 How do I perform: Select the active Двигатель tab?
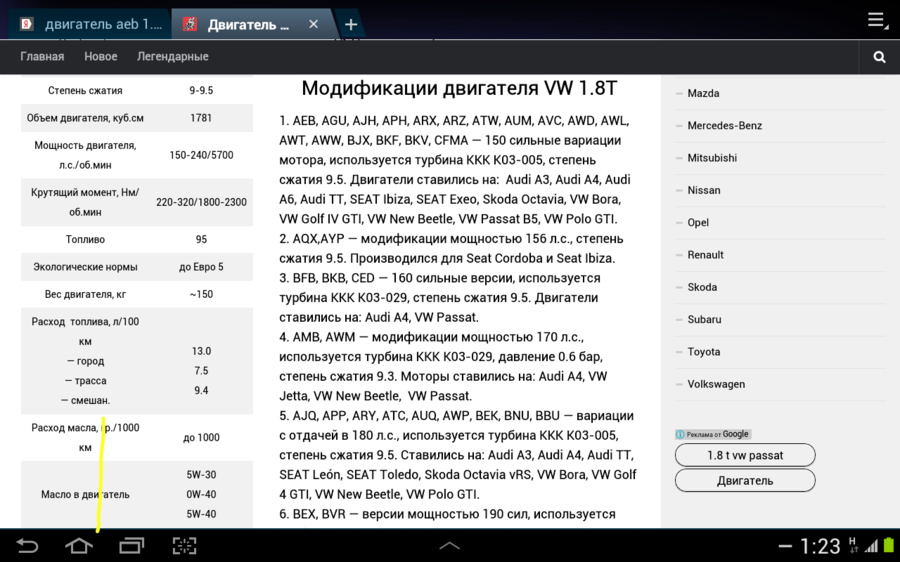tap(253, 24)
